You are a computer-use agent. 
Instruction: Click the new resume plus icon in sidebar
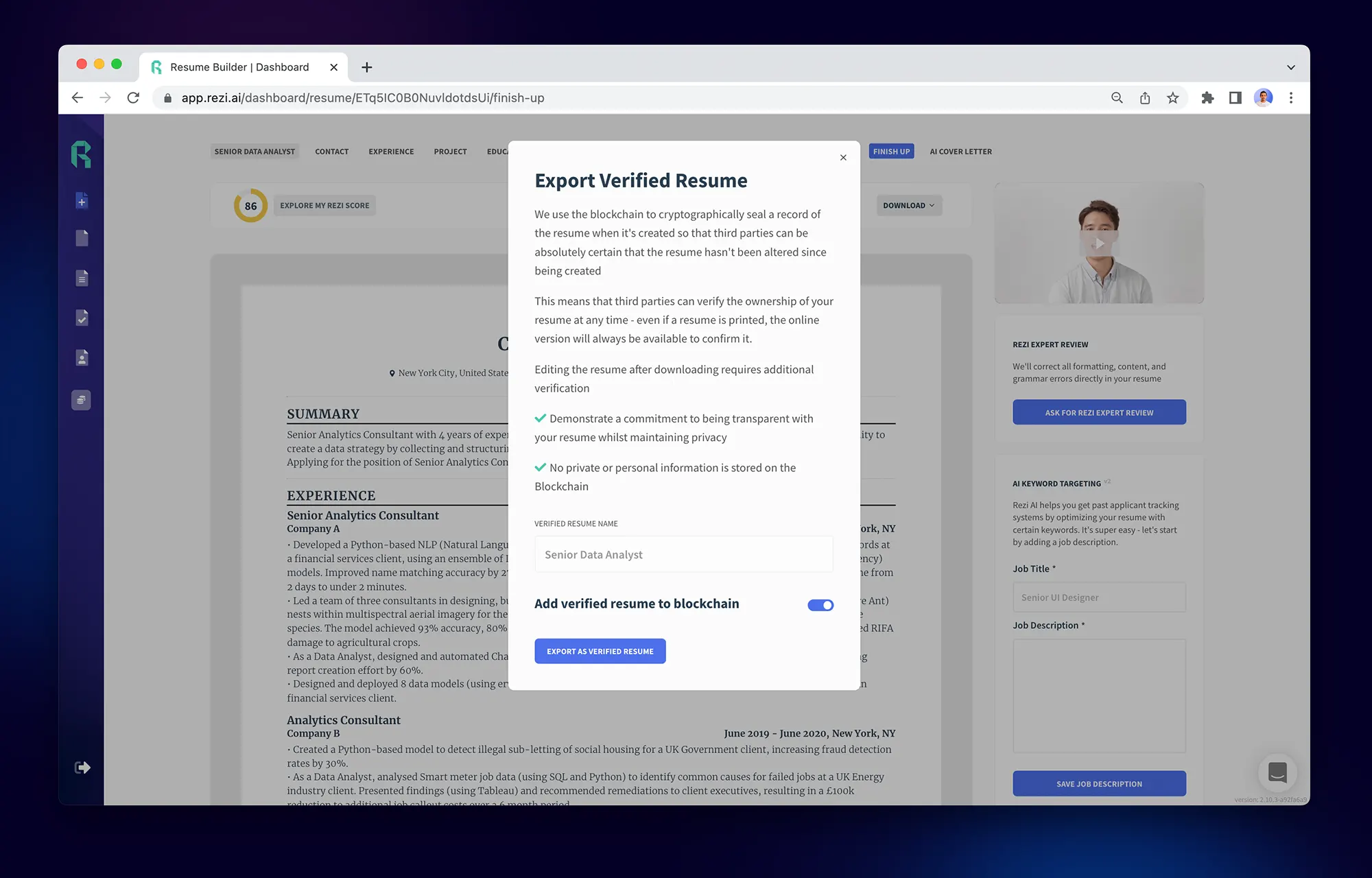[x=82, y=201]
